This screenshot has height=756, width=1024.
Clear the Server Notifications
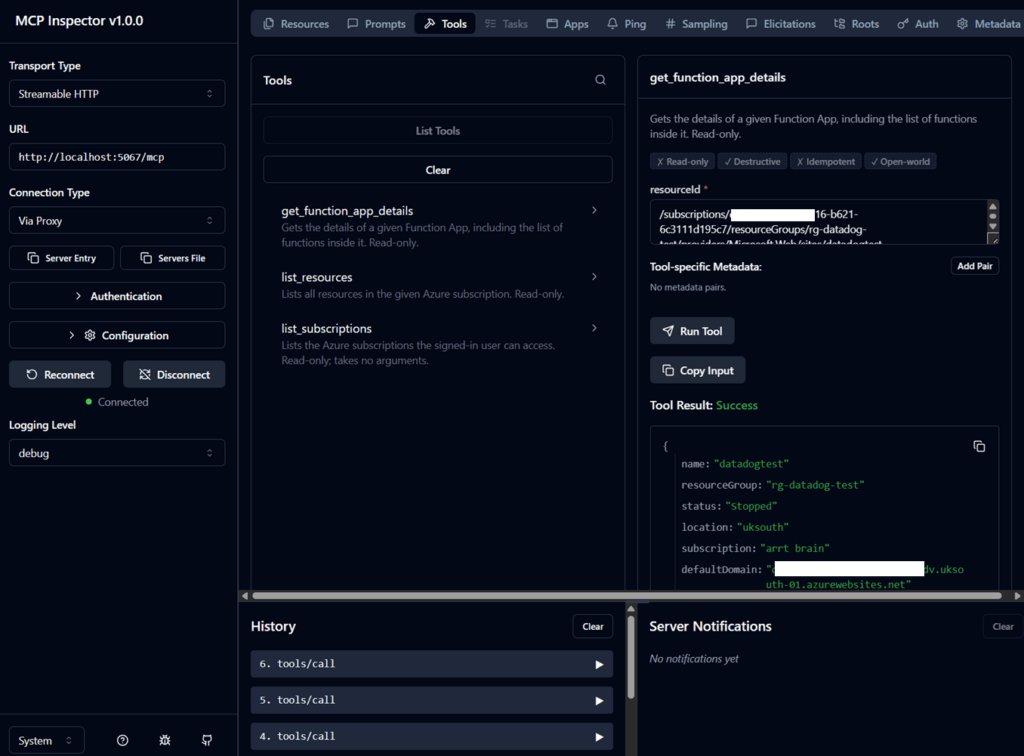click(1003, 627)
